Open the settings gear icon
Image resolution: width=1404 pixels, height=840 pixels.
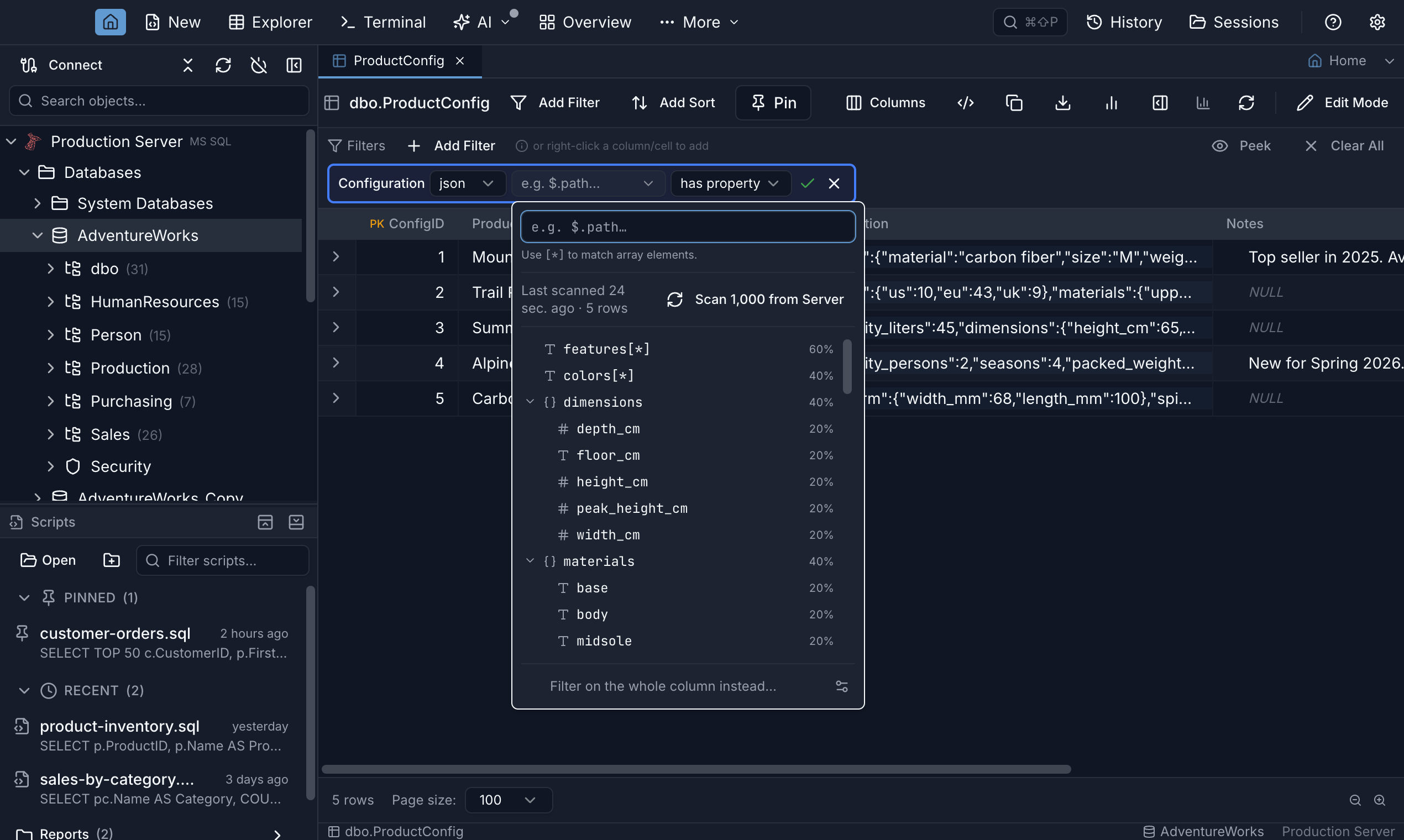[1377, 22]
